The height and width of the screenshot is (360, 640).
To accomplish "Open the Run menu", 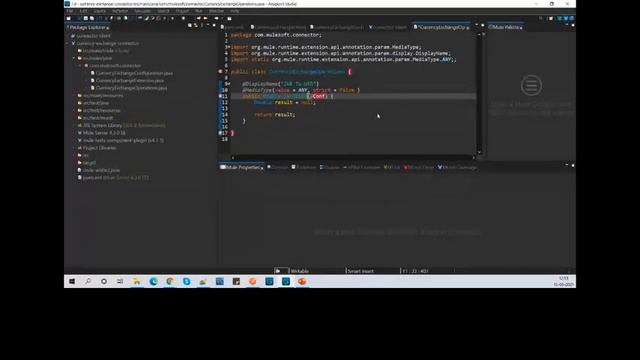I will point(198,11).
